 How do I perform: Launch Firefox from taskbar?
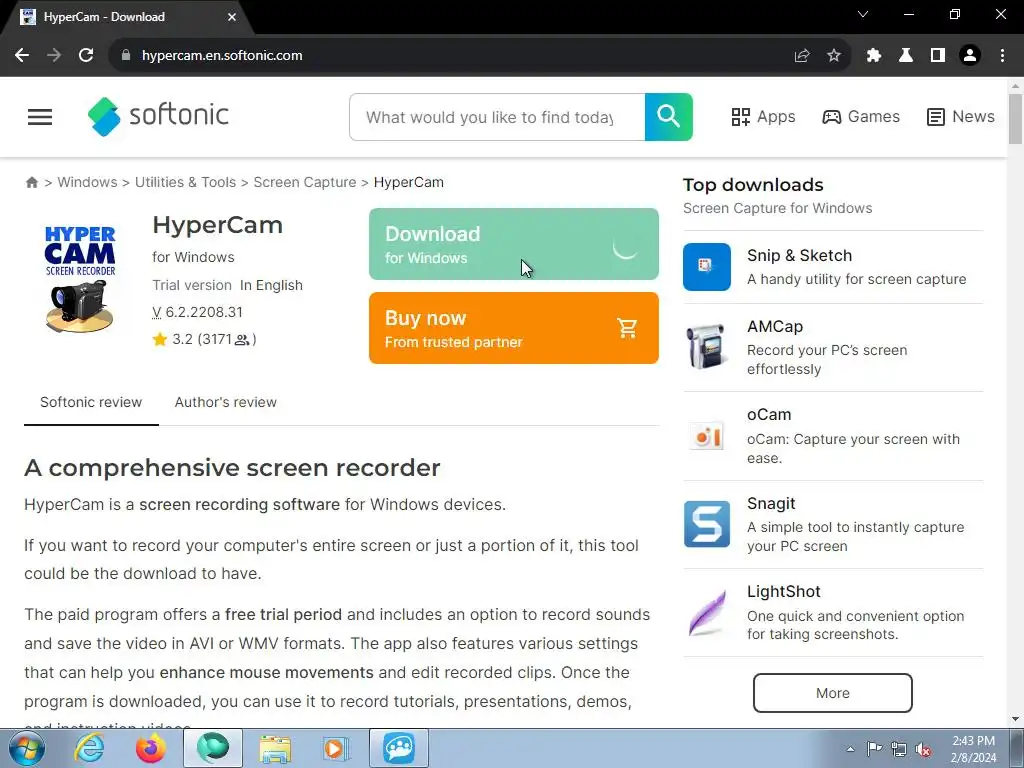(x=151, y=748)
